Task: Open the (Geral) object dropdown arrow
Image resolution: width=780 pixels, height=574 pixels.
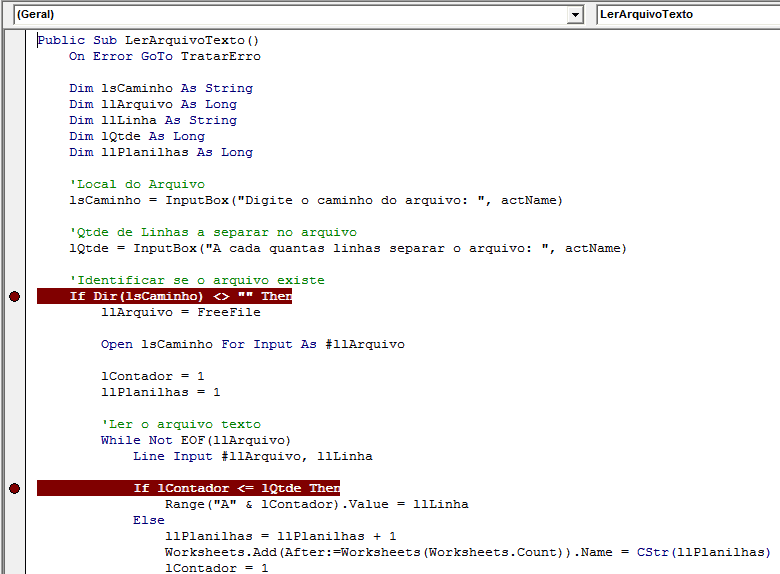Action: pyautogui.click(x=575, y=15)
